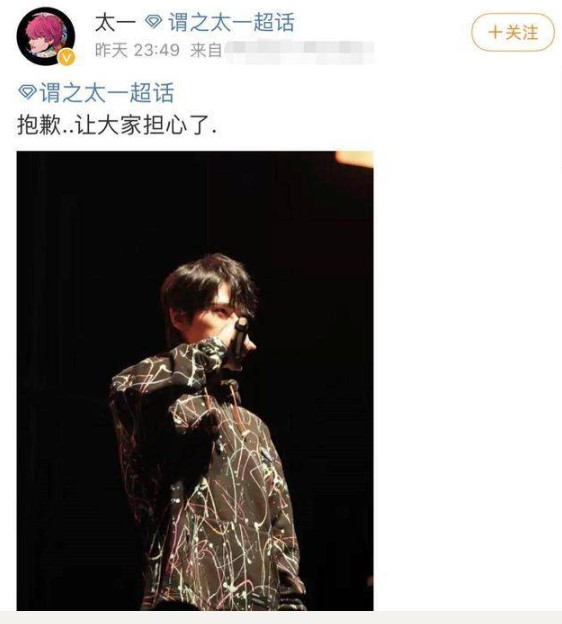Viewport: 562px width, 624px height.
Task: Open 太一's pink-haired profile avatar
Action: coord(46,36)
